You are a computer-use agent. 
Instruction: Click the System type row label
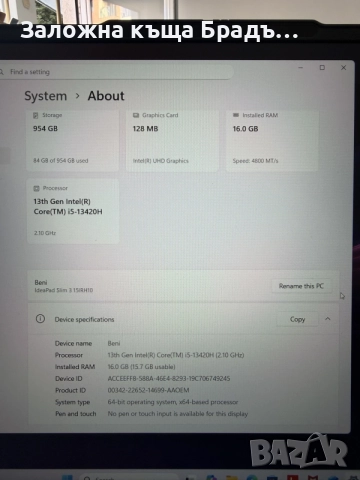[72, 402]
